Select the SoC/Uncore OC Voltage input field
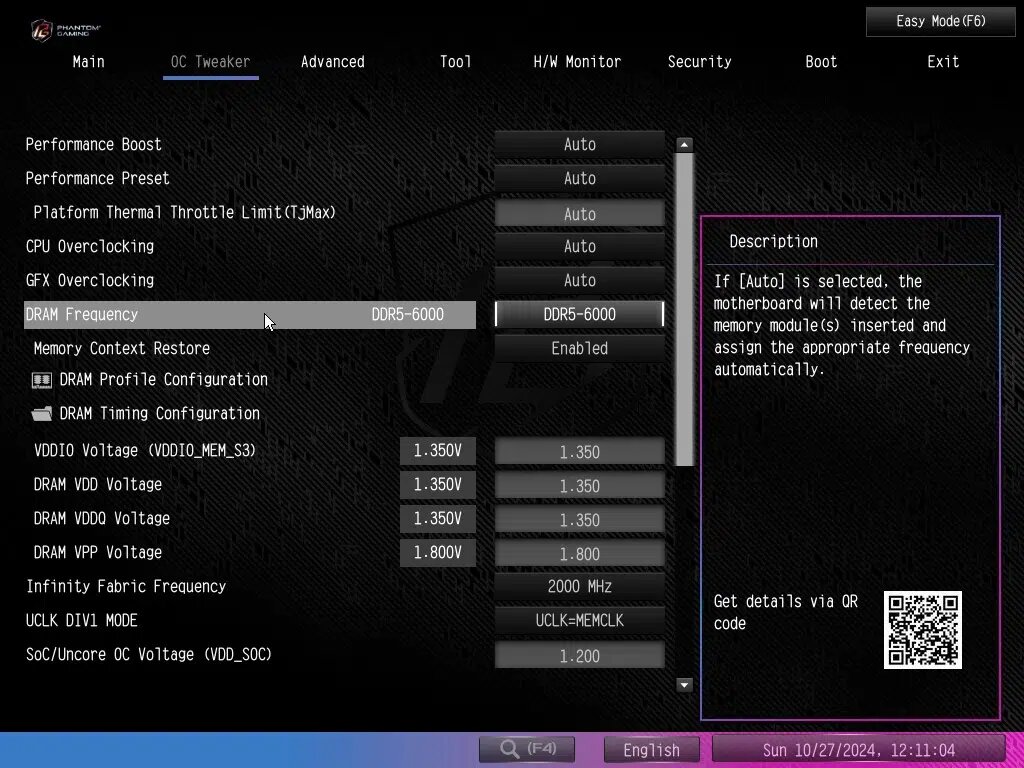The image size is (1024, 768). click(579, 656)
